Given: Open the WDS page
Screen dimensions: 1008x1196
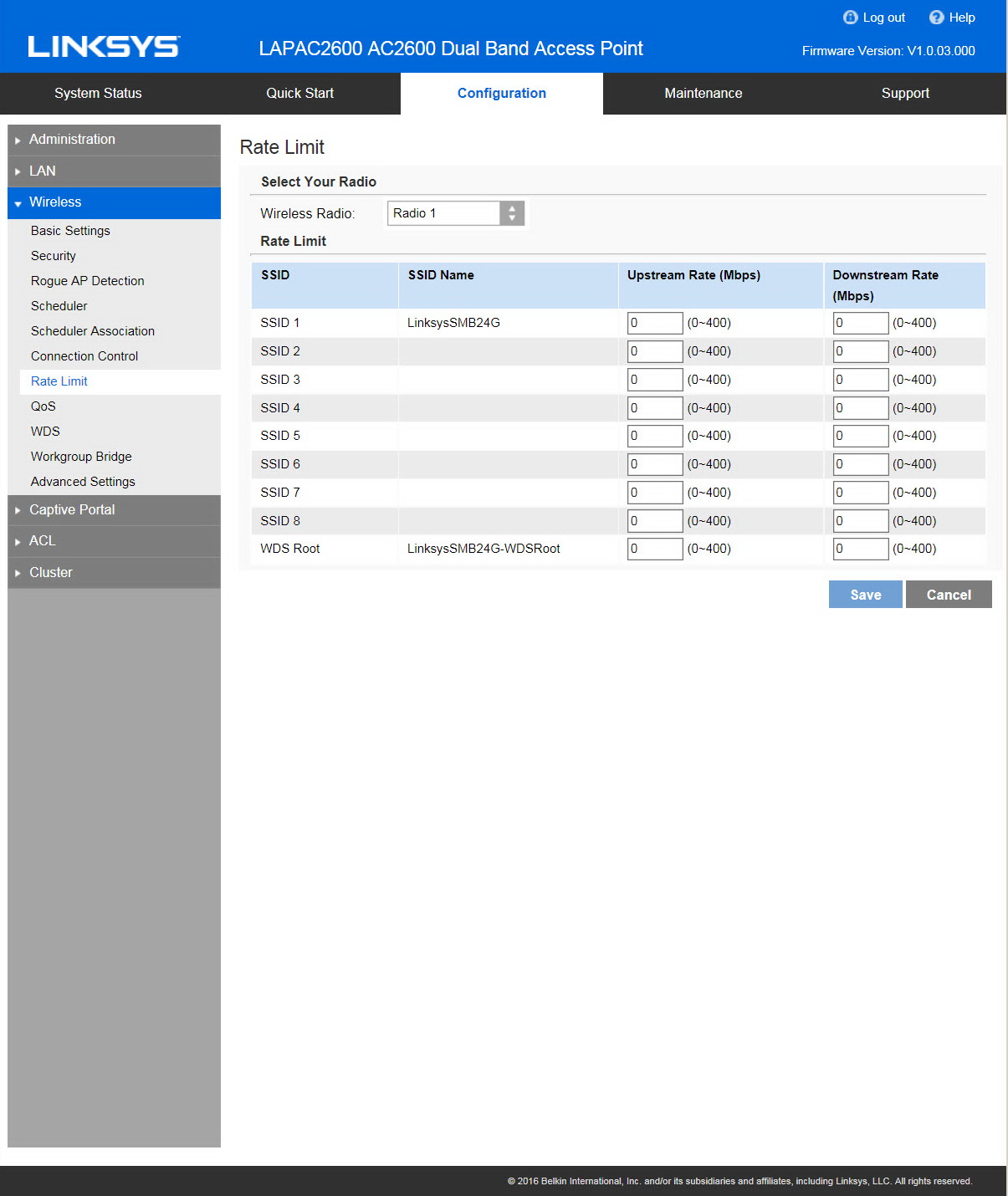Looking at the screenshot, I should click(45, 432).
